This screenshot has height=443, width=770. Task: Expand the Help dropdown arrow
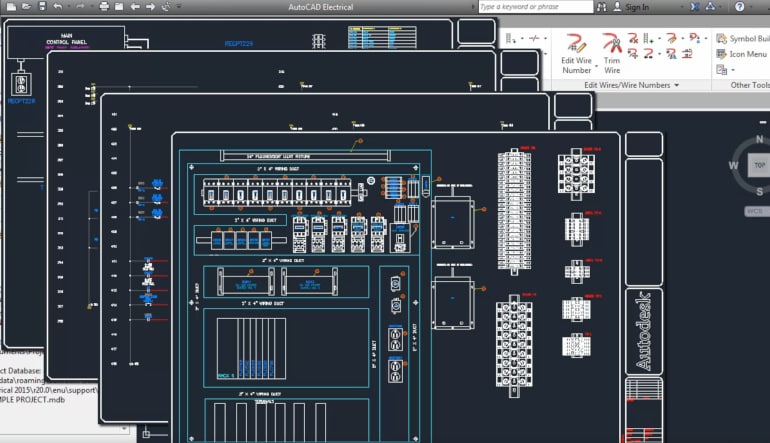tap(752, 7)
